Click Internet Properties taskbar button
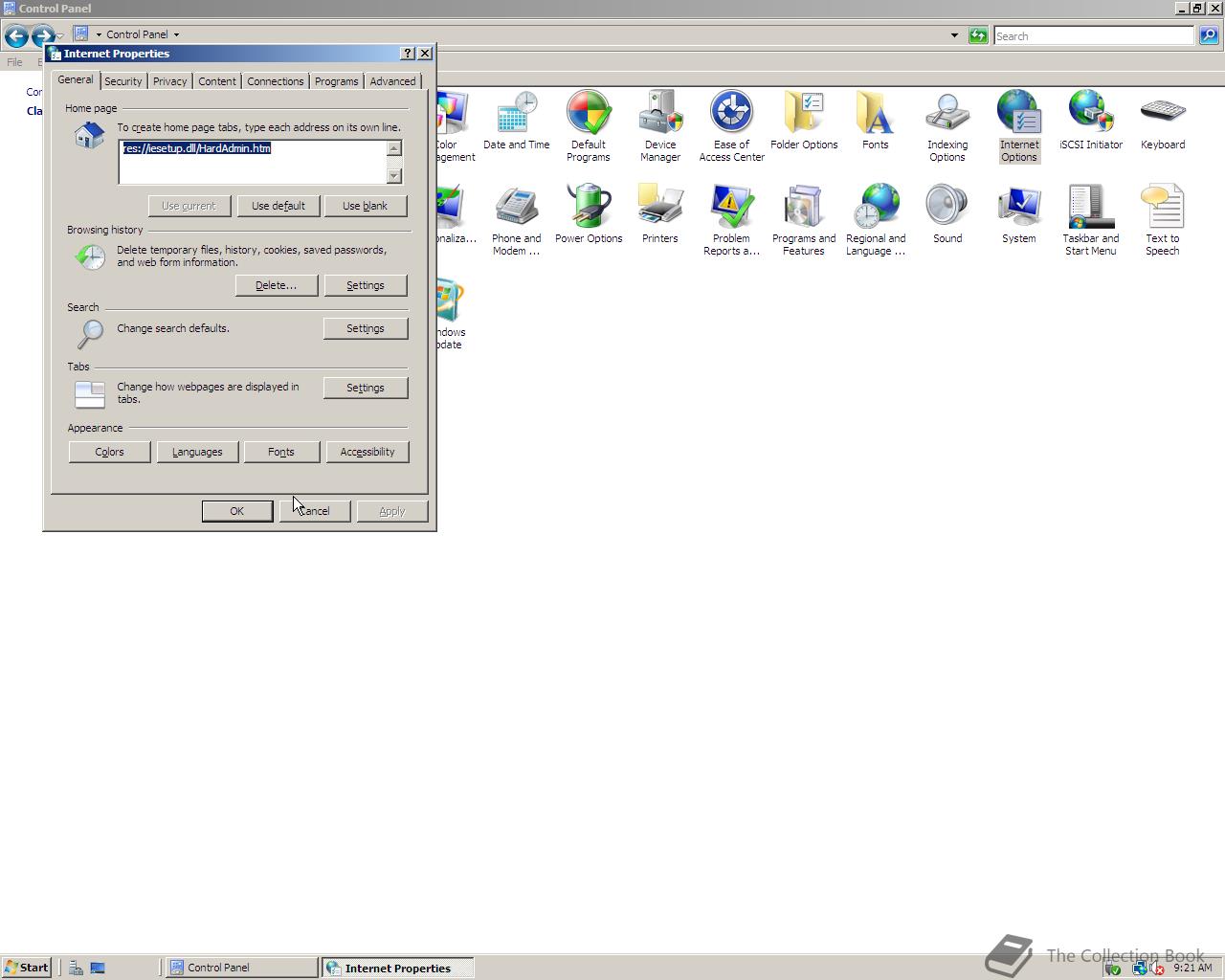The height and width of the screenshot is (980, 1225). (x=398, y=968)
